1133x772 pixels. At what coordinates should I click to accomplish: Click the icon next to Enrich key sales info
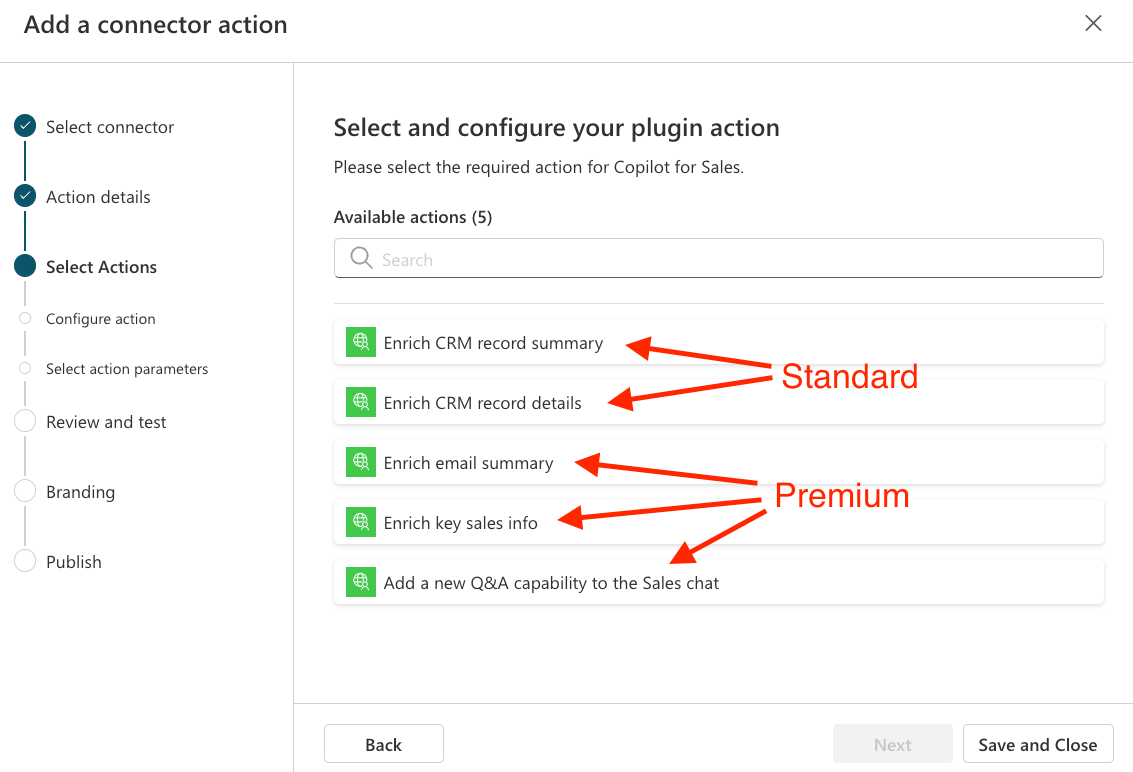tap(361, 522)
